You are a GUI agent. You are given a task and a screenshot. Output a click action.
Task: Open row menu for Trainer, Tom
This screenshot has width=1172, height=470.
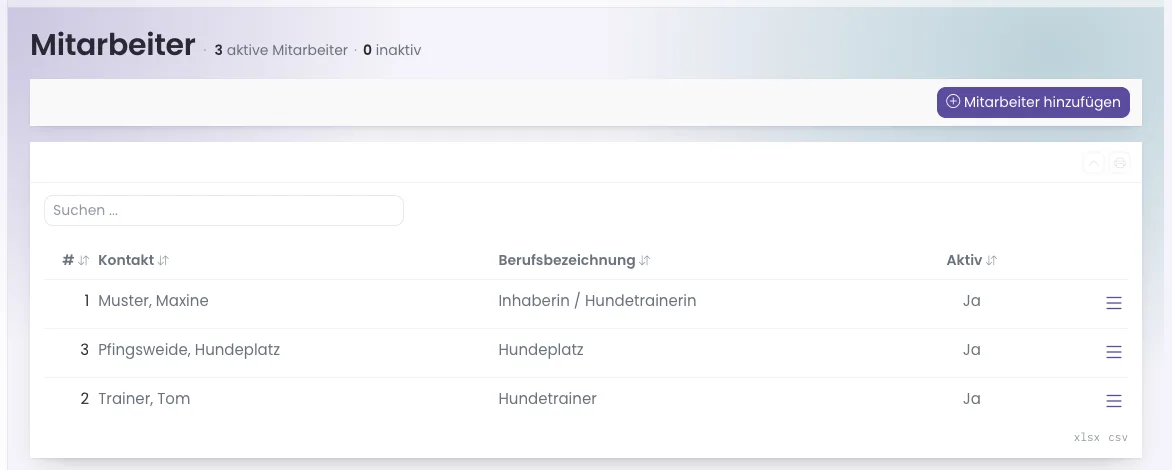coord(1114,401)
